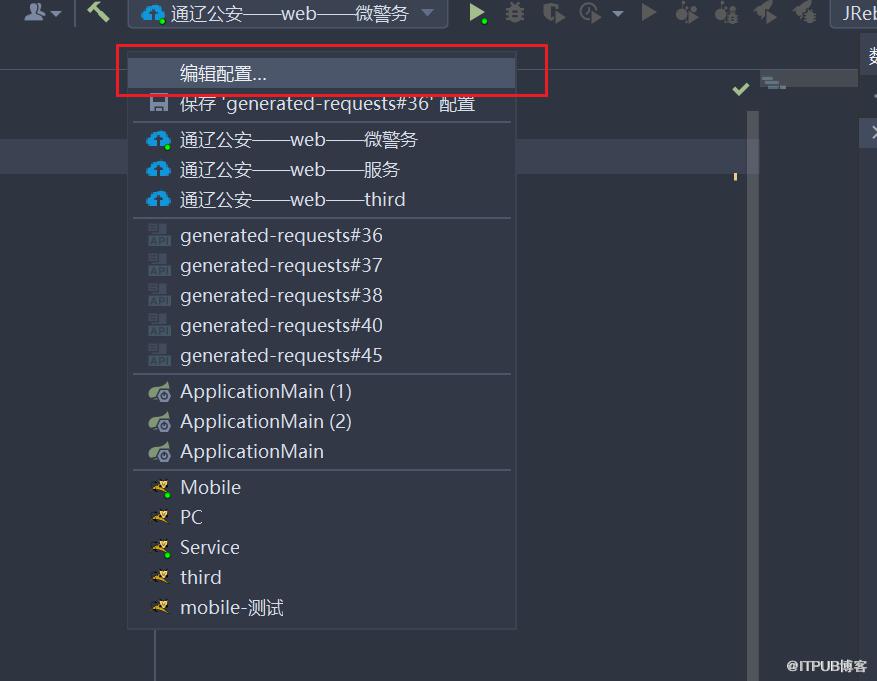Click API icon beside generated-requests#45

[x=159, y=356]
